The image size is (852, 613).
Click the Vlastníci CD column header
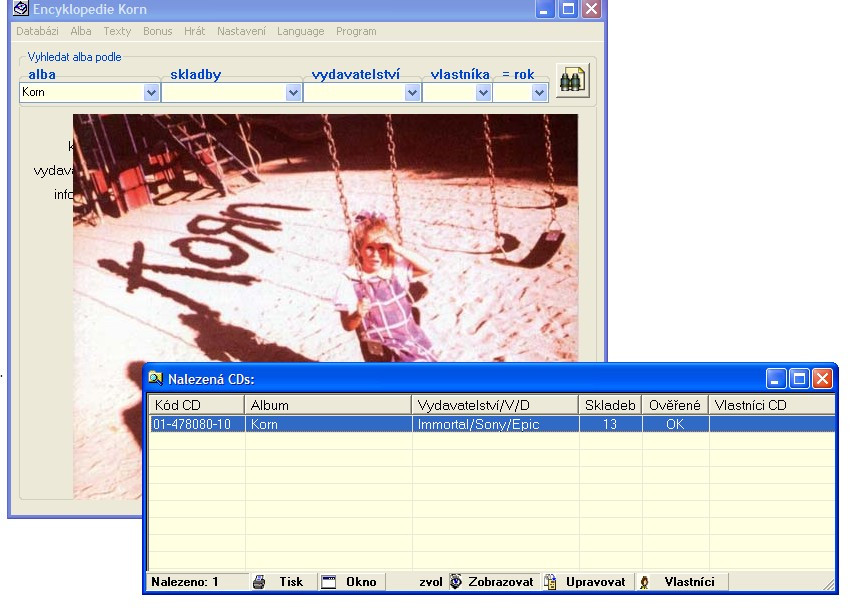[772, 405]
